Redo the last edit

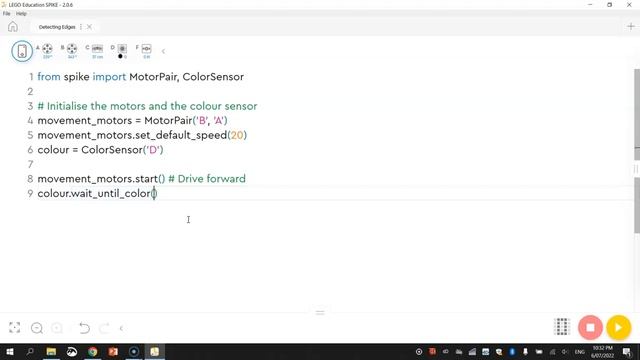(104, 328)
